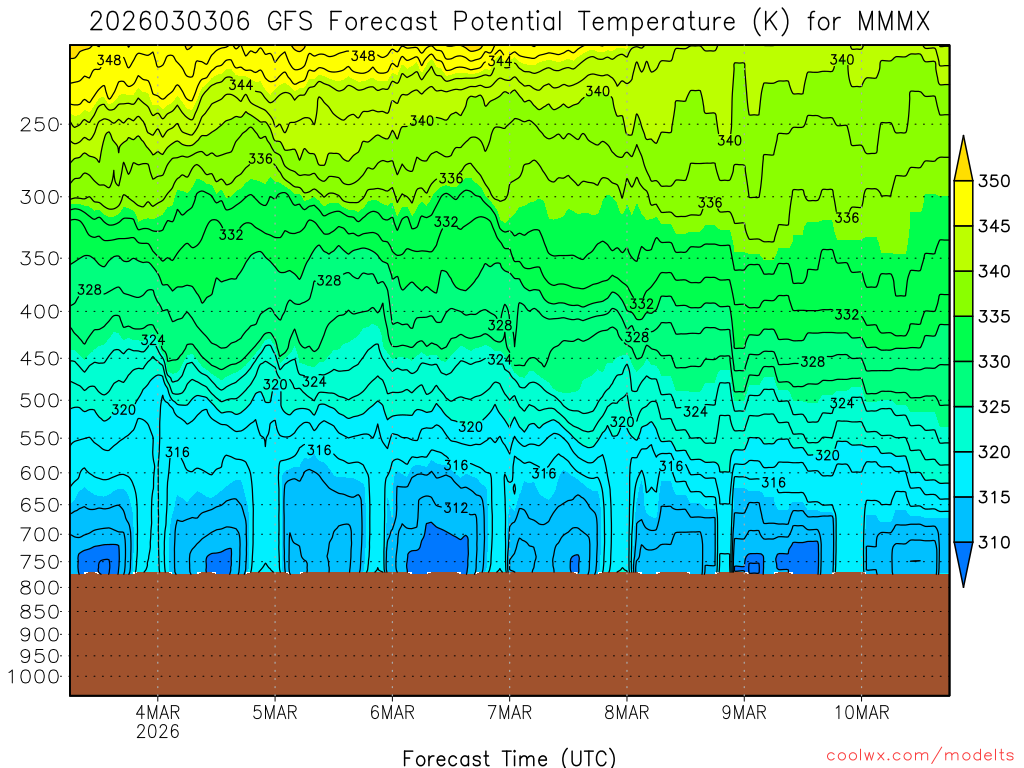This screenshot has height=768, width=1024.
Task: Click the 315 value on the color legend
Action: click(994, 497)
